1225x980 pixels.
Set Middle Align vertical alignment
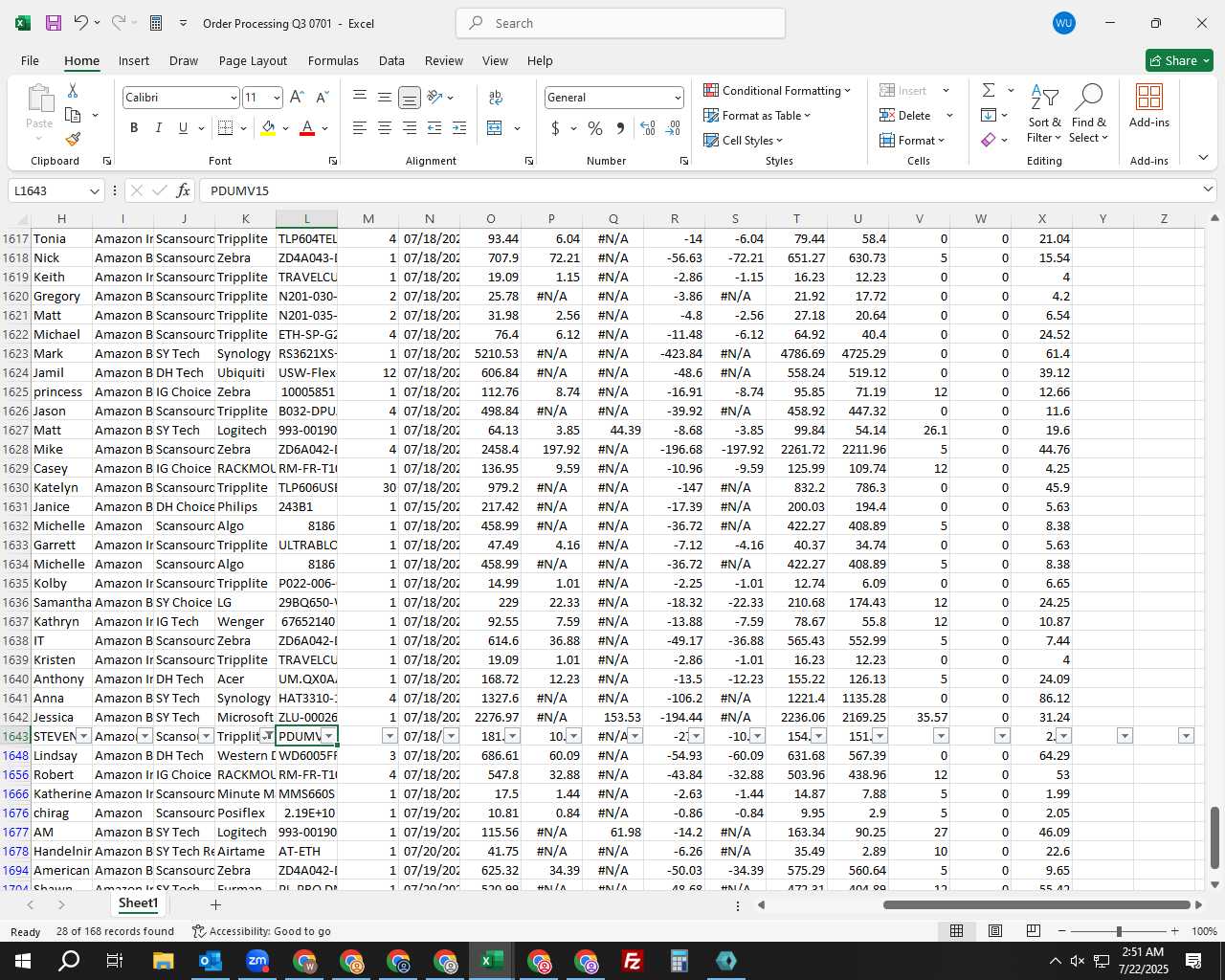coord(385,98)
